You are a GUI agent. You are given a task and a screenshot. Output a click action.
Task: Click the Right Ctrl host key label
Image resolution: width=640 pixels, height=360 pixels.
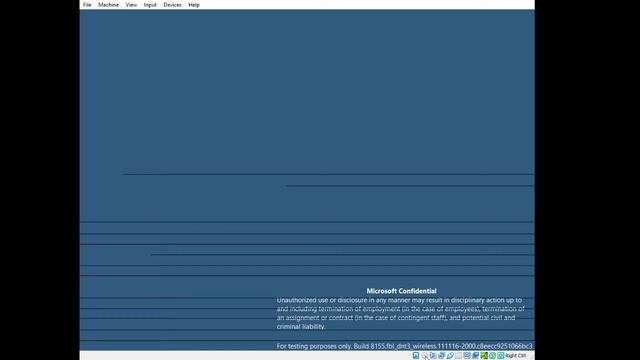click(516, 356)
